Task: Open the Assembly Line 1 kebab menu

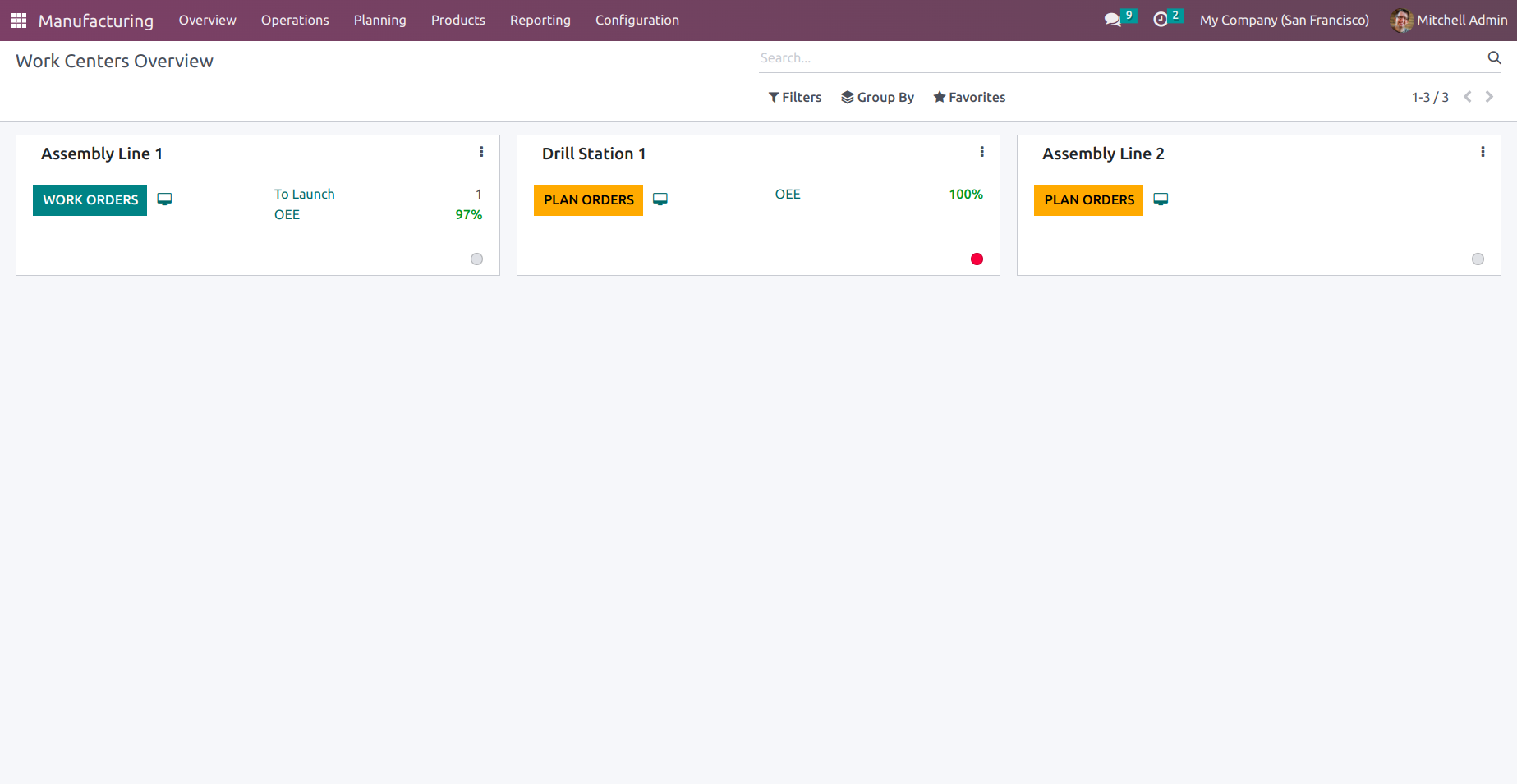Action: (x=481, y=151)
